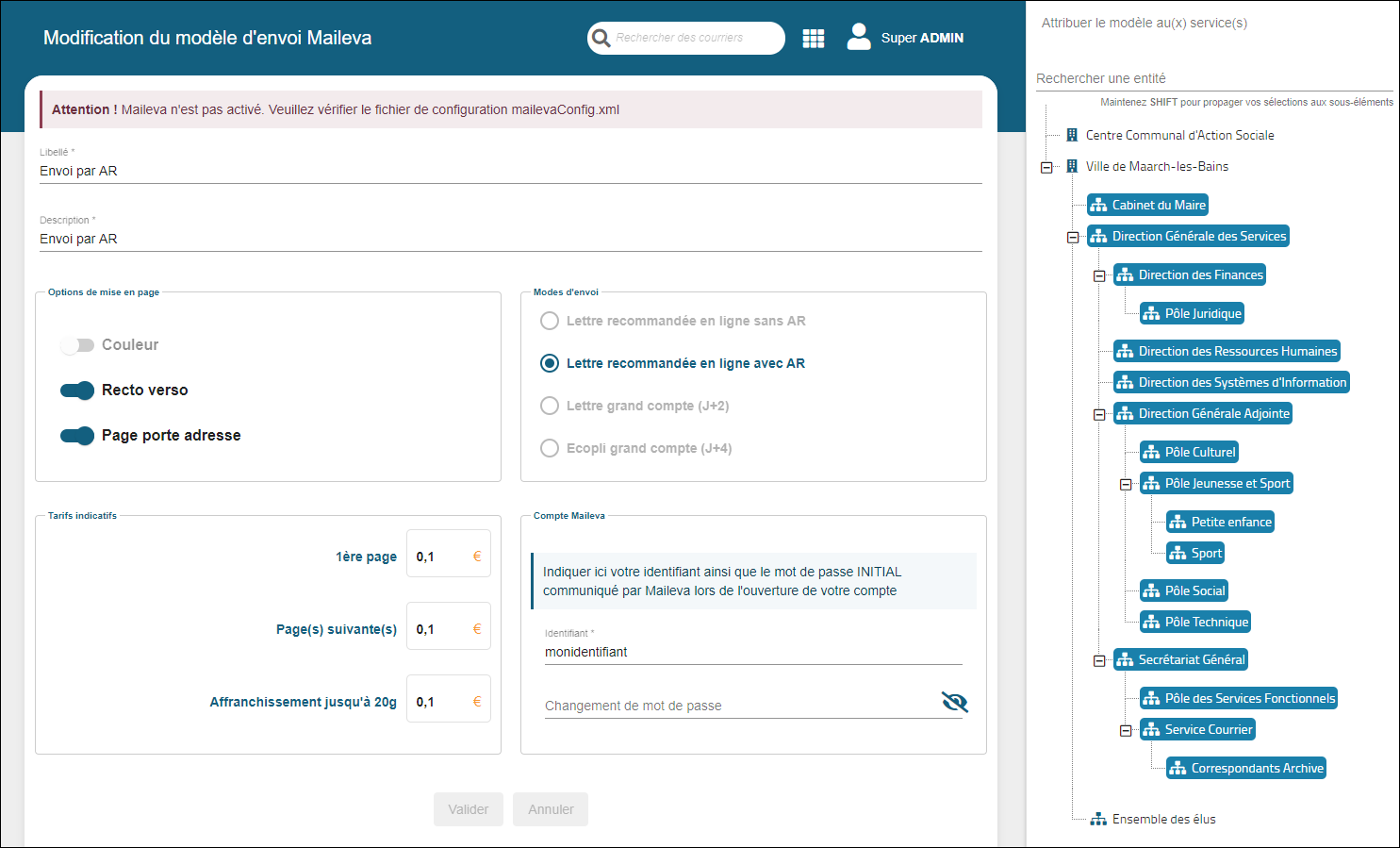The width and height of the screenshot is (1400, 848).
Task: Click the Centre Communal d'Action Sociale building icon
Action: pyautogui.click(x=1072, y=136)
